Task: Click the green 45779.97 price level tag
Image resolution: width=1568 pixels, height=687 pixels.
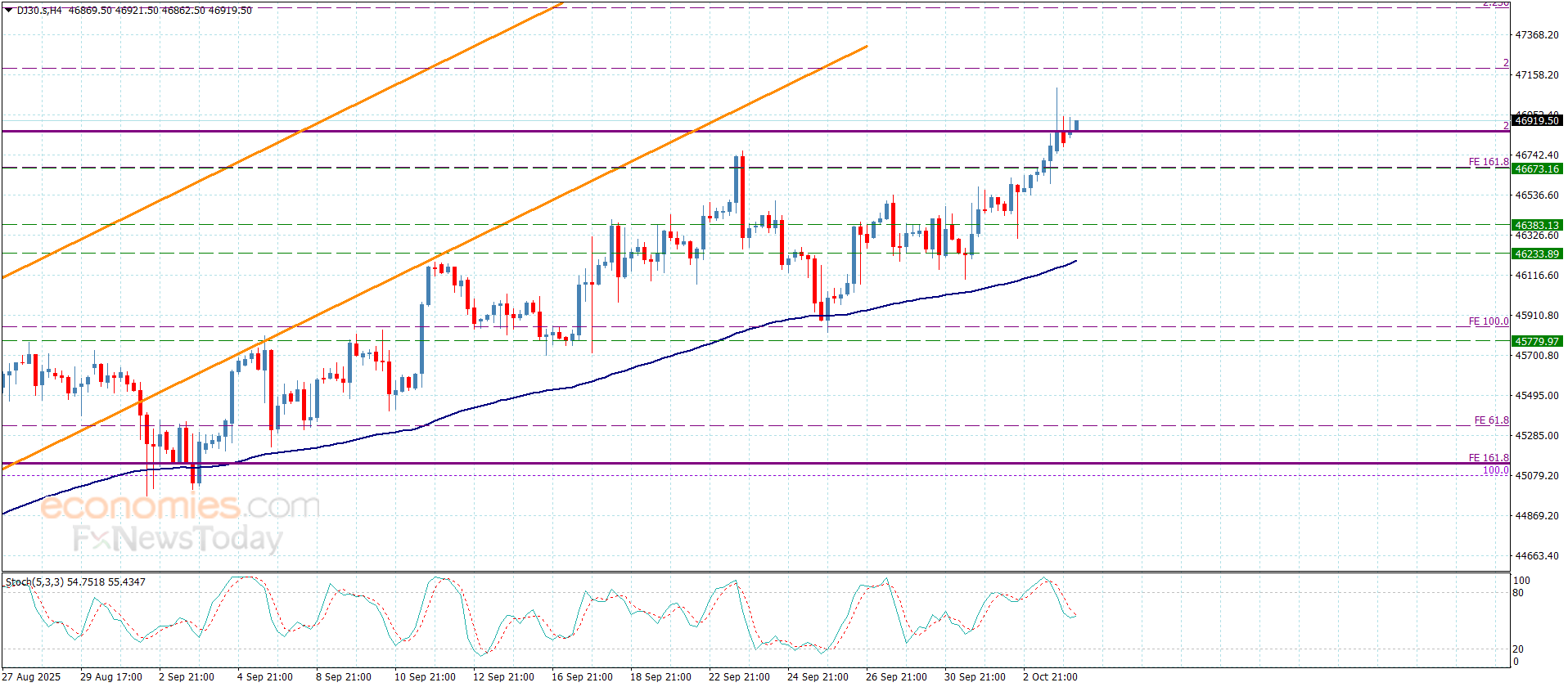Action: click(1537, 341)
